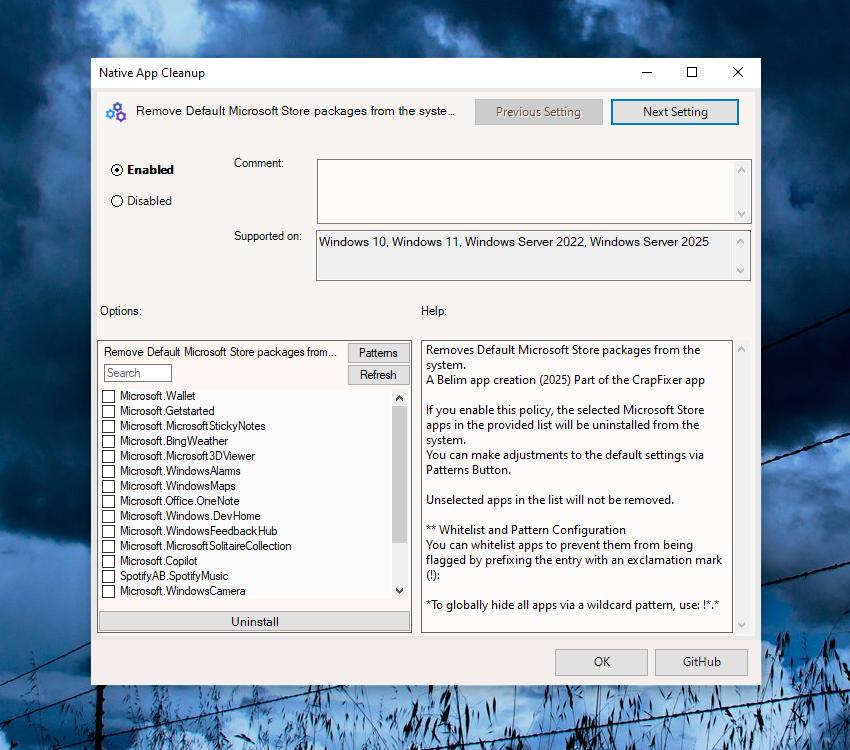Open the GitHub button
850x750 pixels.
(x=701, y=662)
